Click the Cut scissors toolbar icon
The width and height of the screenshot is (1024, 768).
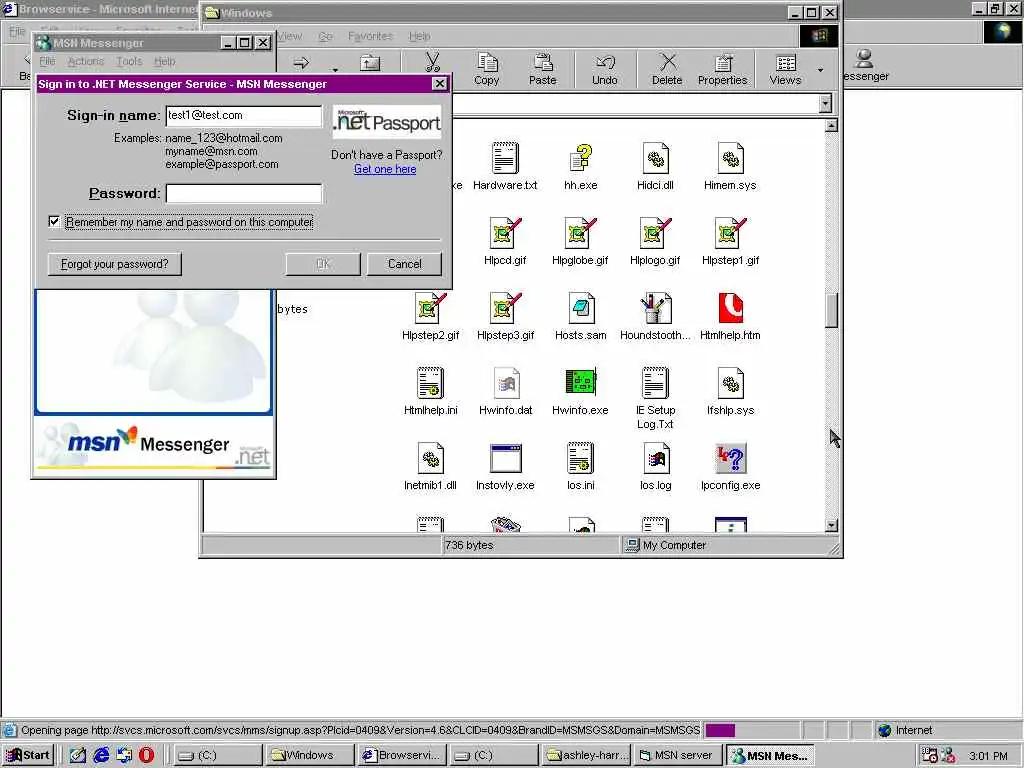tap(432, 63)
